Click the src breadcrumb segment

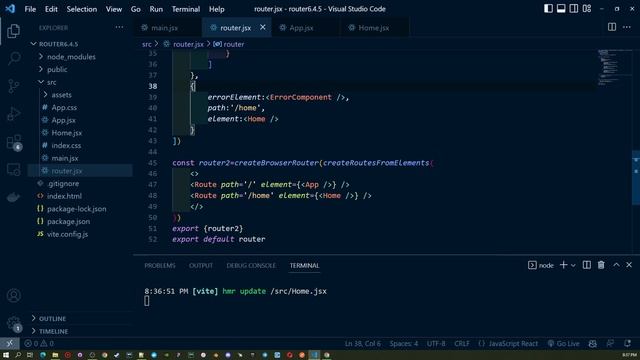pos(147,44)
